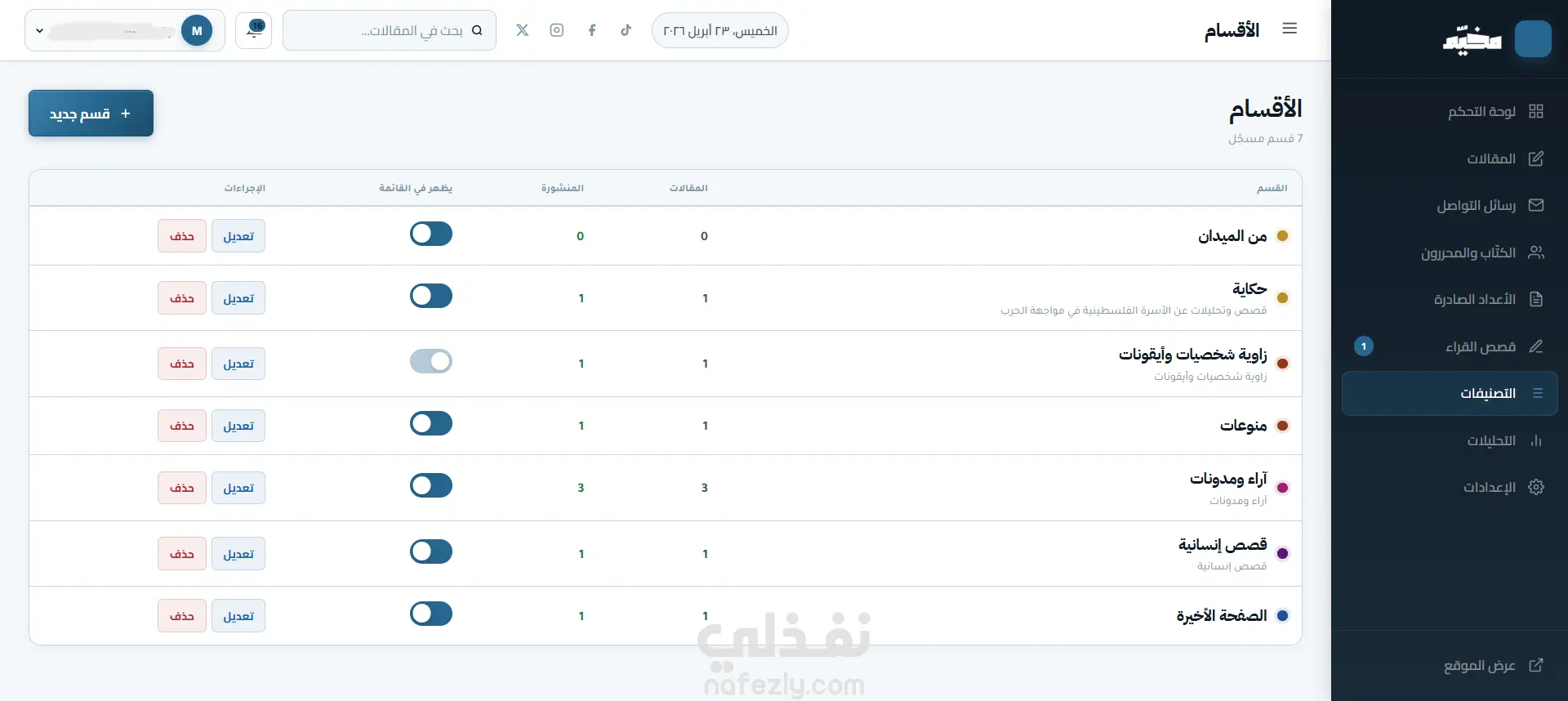Click the section name منوعات
1568x701 pixels.
click(1243, 426)
